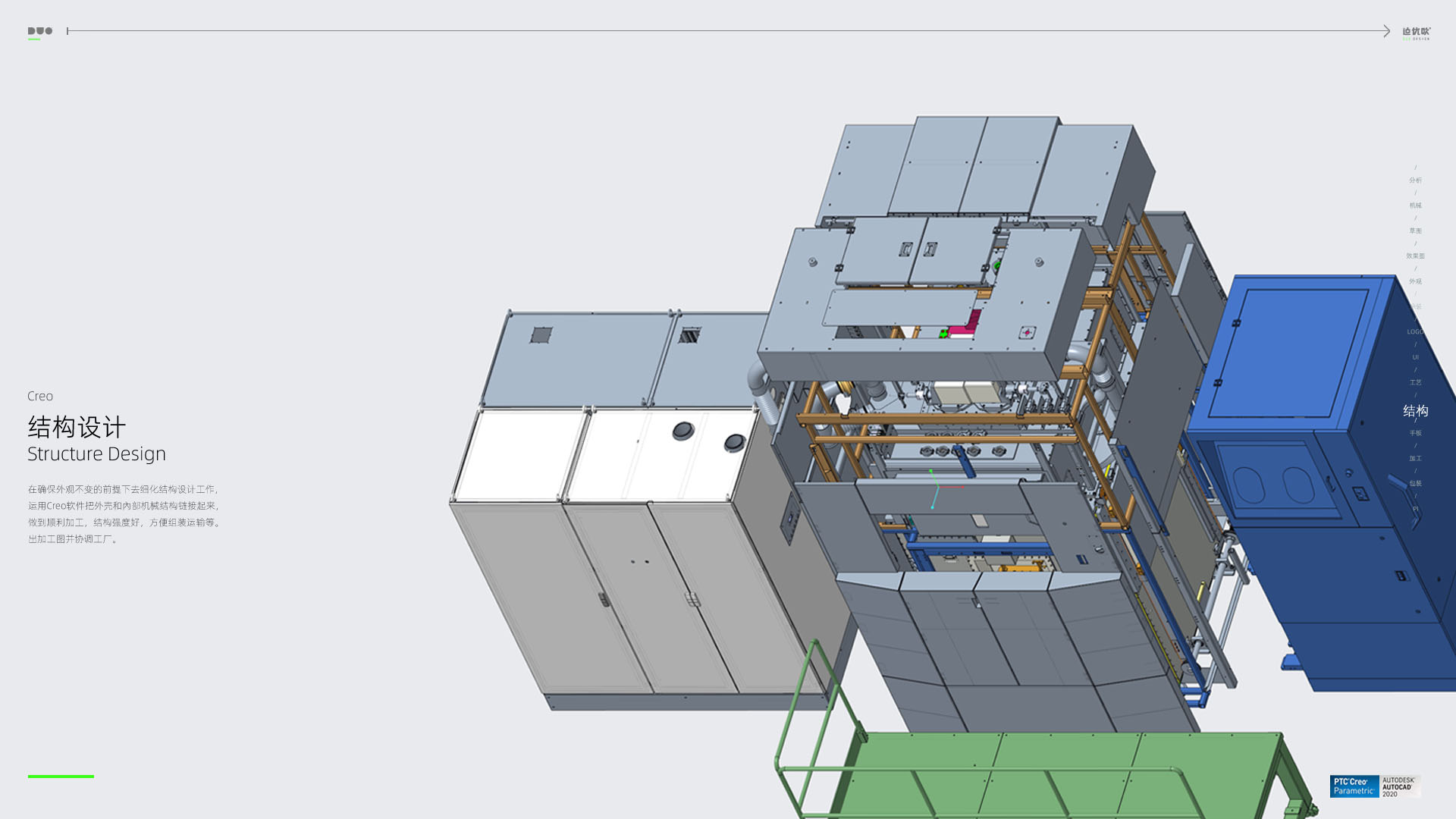Go to the LOGO section
1456x819 pixels.
pos(1415,332)
